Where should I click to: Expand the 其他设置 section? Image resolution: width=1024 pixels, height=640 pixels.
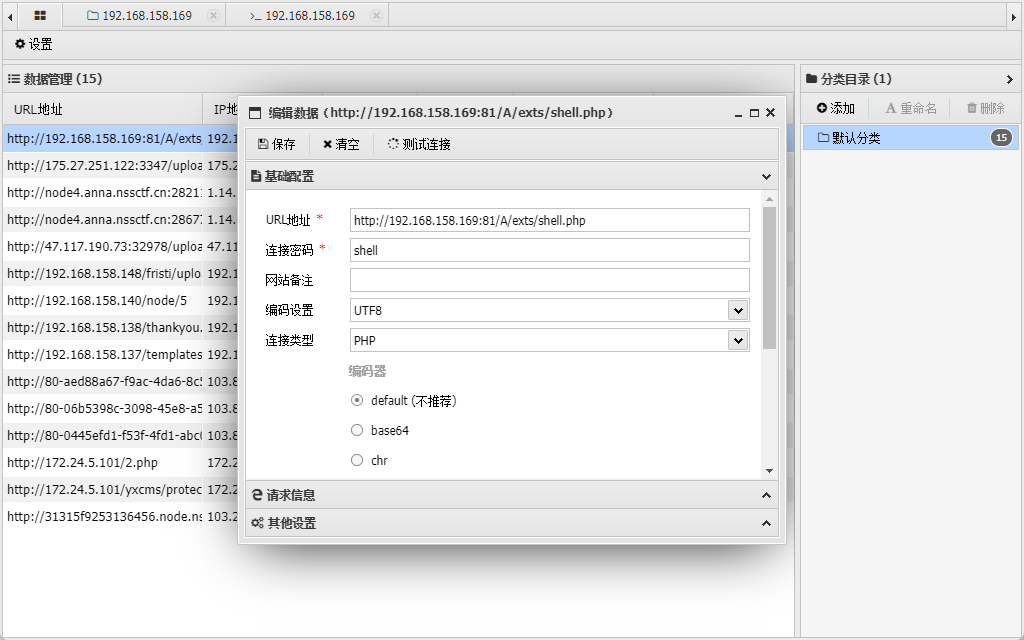(x=511, y=523)
